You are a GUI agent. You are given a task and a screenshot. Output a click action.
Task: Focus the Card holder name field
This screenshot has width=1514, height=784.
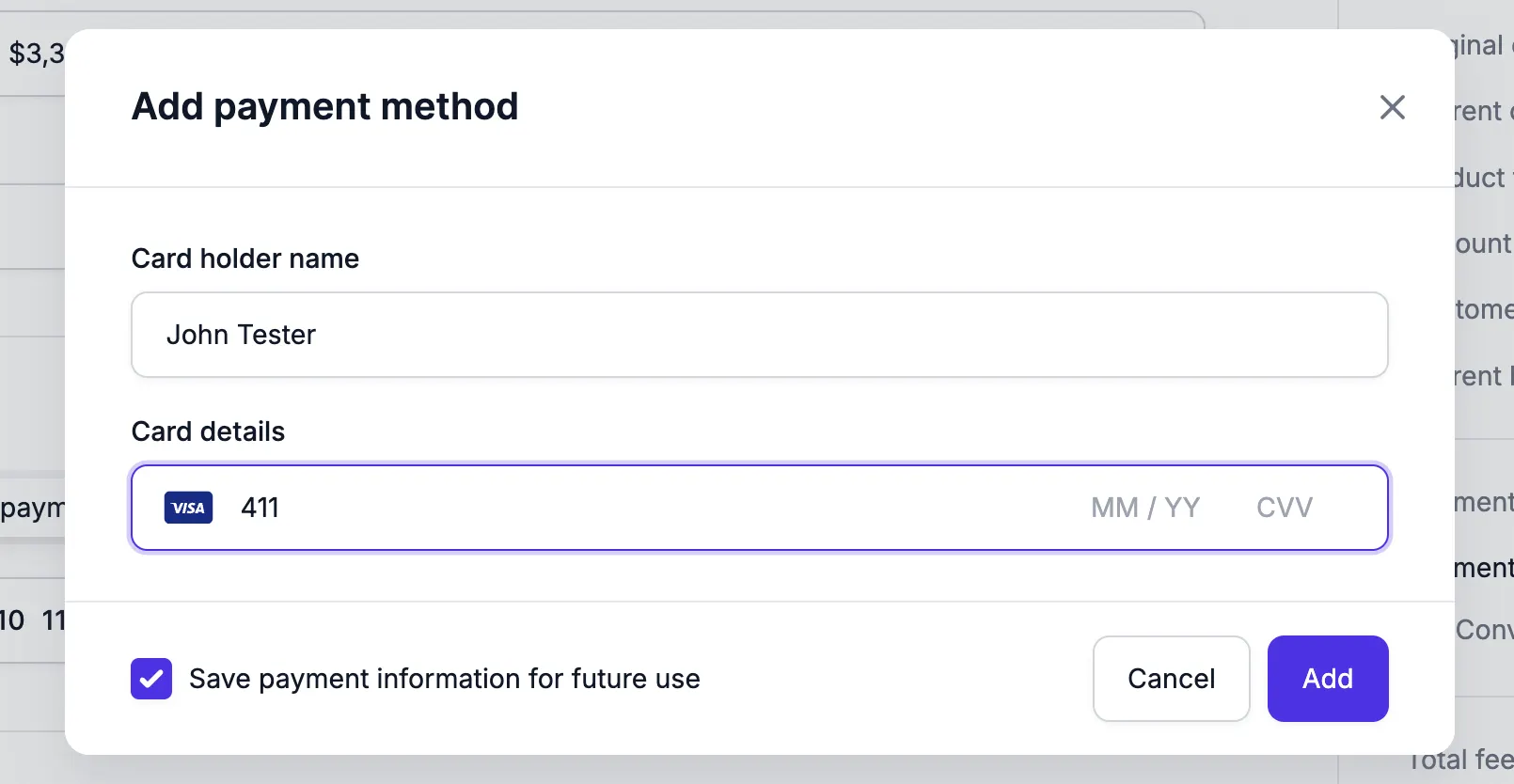(x=759, y=335)
